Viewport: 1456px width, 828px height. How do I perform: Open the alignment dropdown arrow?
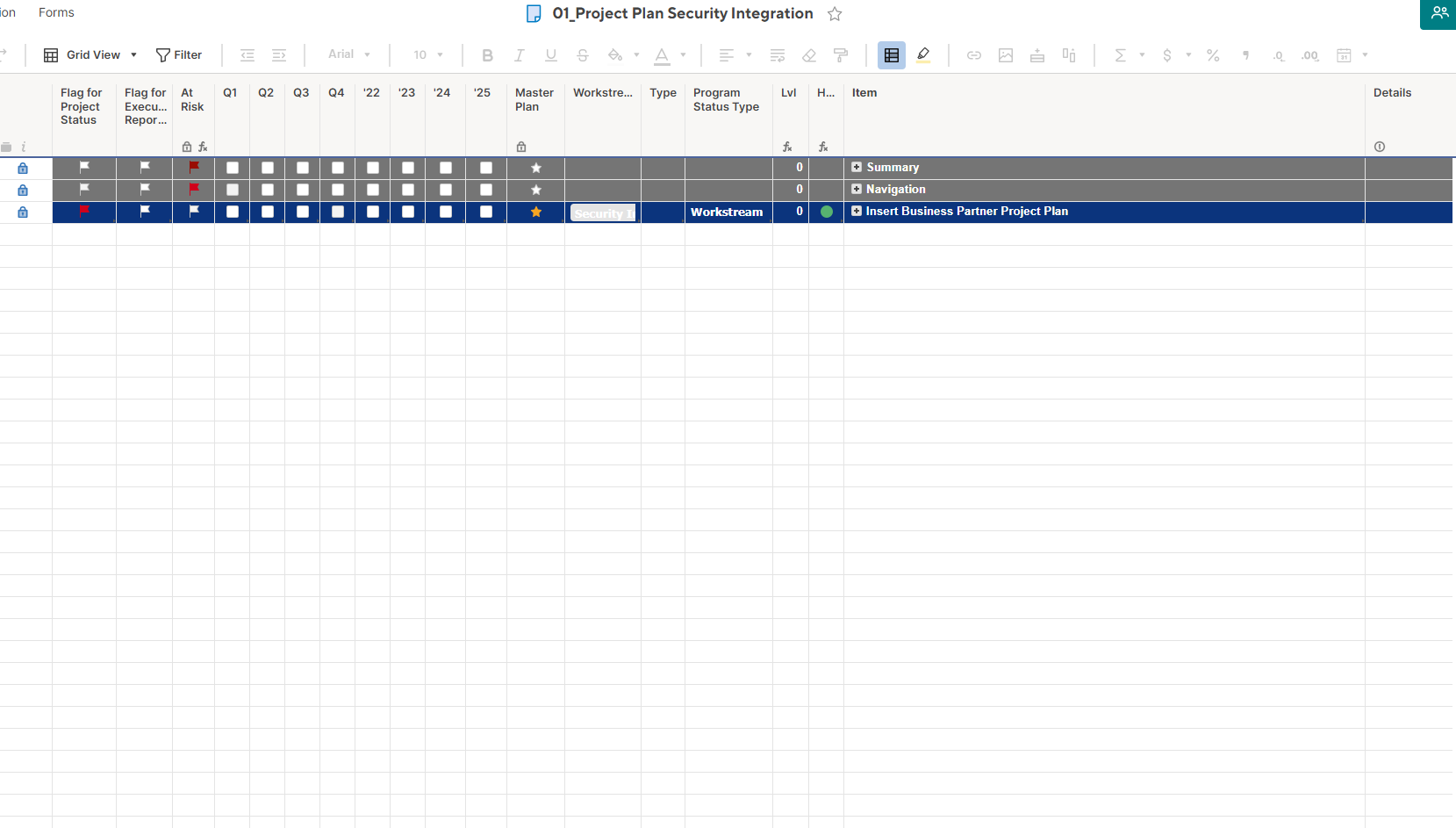[x=749, y=55]
